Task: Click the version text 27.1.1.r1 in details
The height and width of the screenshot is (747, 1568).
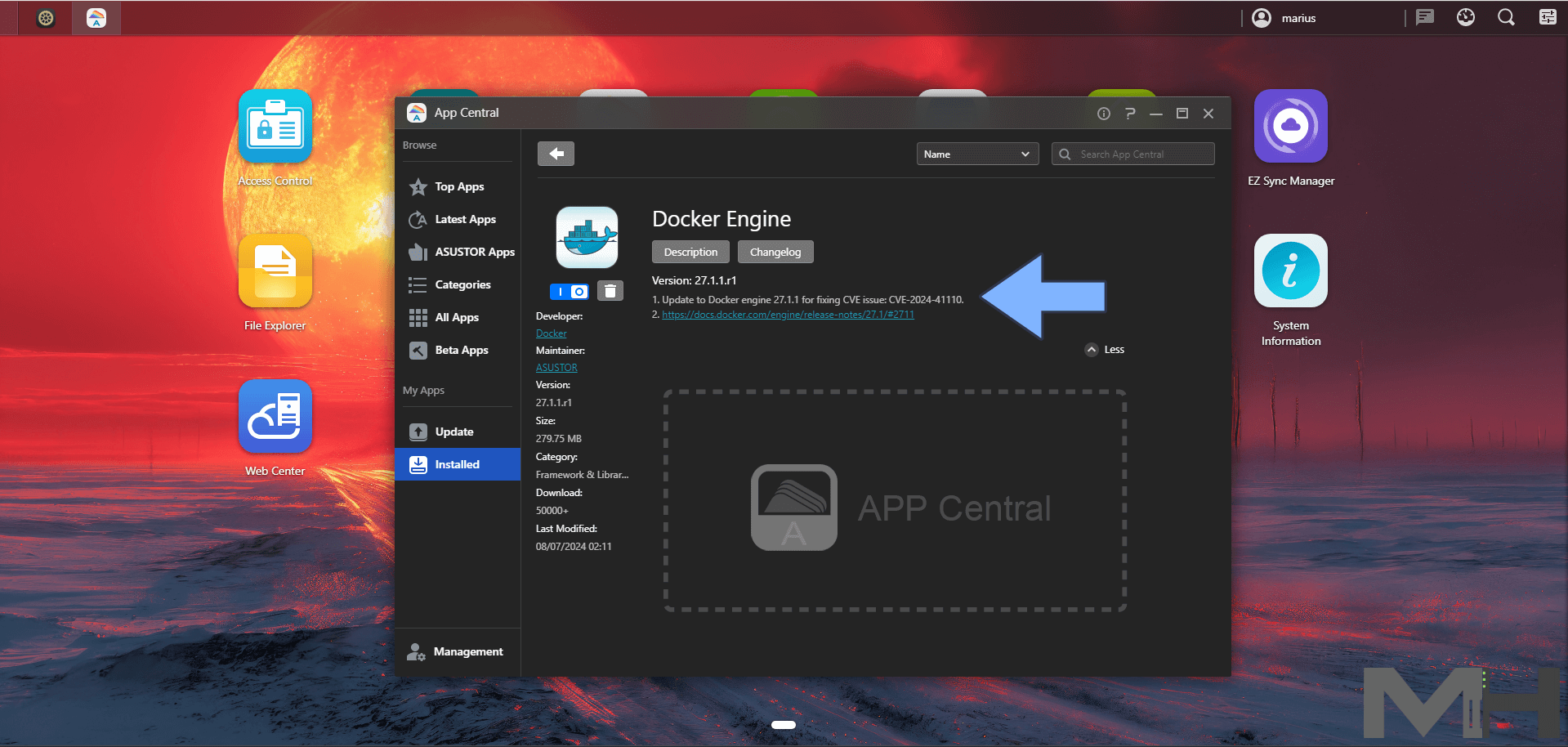Action: click(x=554, y=403)
